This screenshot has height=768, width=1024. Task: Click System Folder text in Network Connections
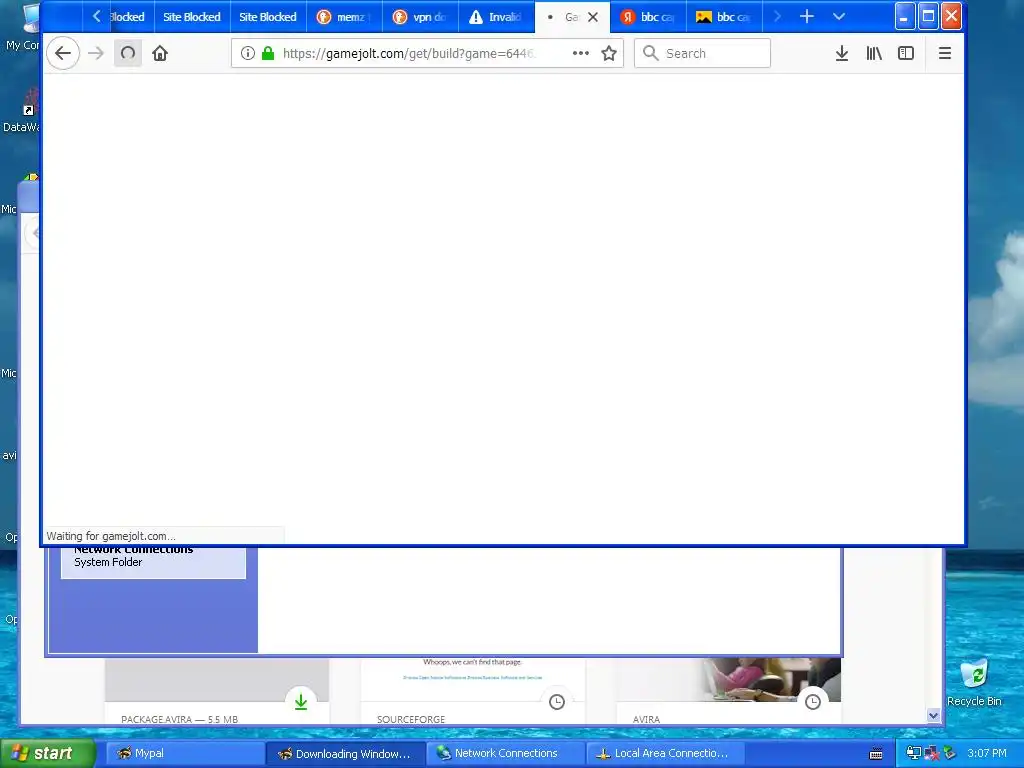point(108,562)
